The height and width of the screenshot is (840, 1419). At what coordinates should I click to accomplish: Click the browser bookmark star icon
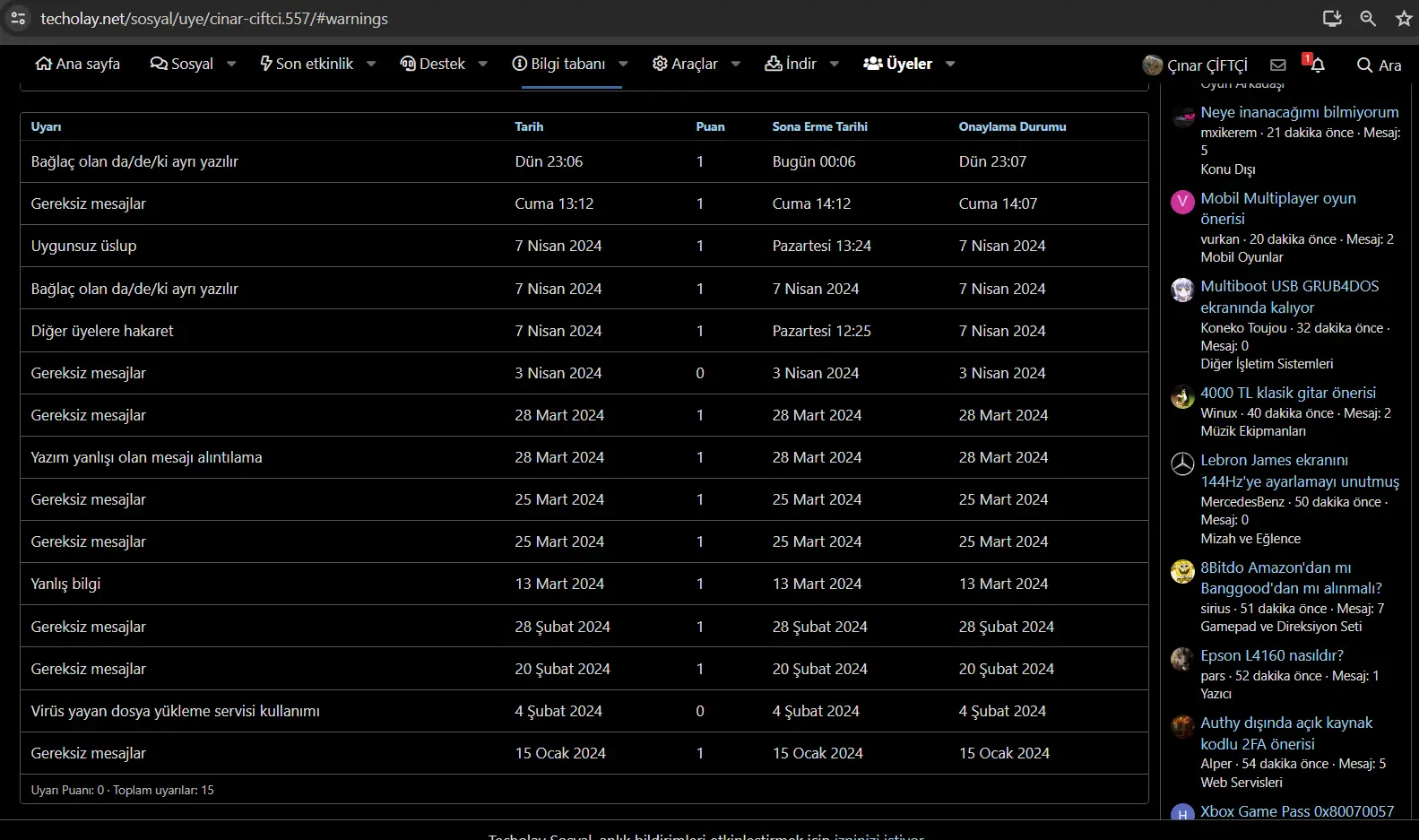(x=1403, y=18)
